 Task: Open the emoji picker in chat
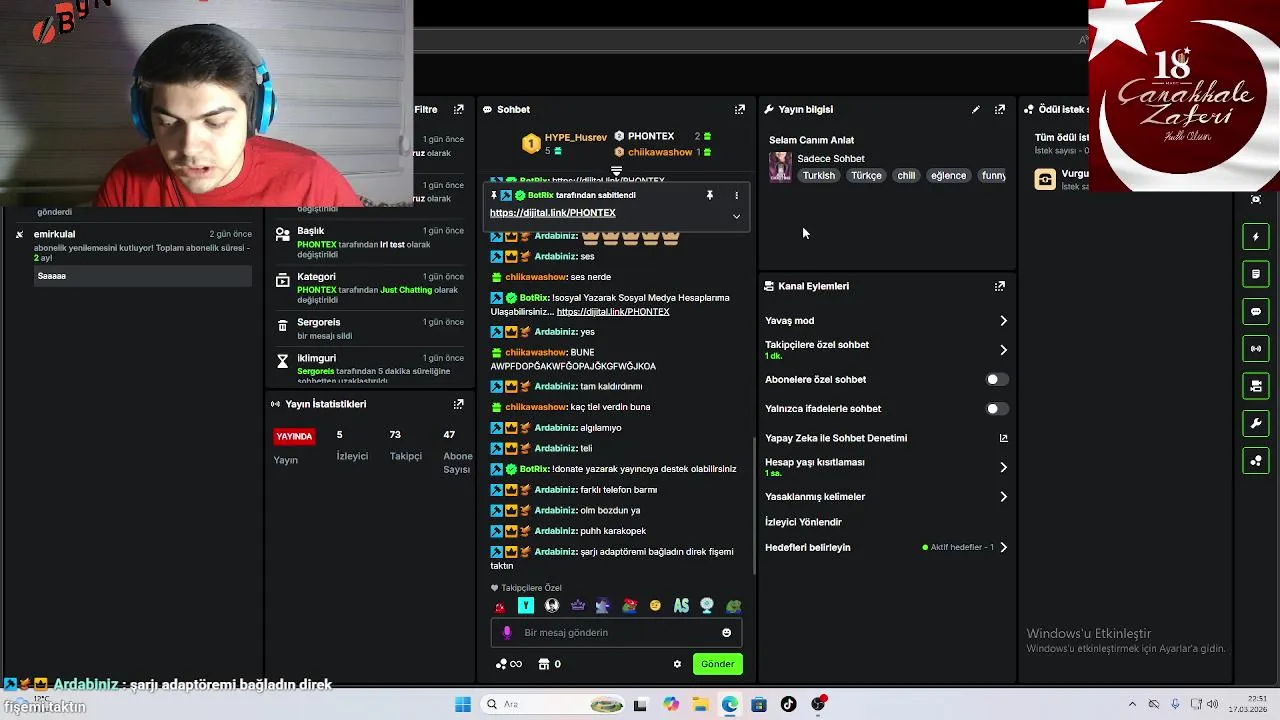click(x=726, y=632)
